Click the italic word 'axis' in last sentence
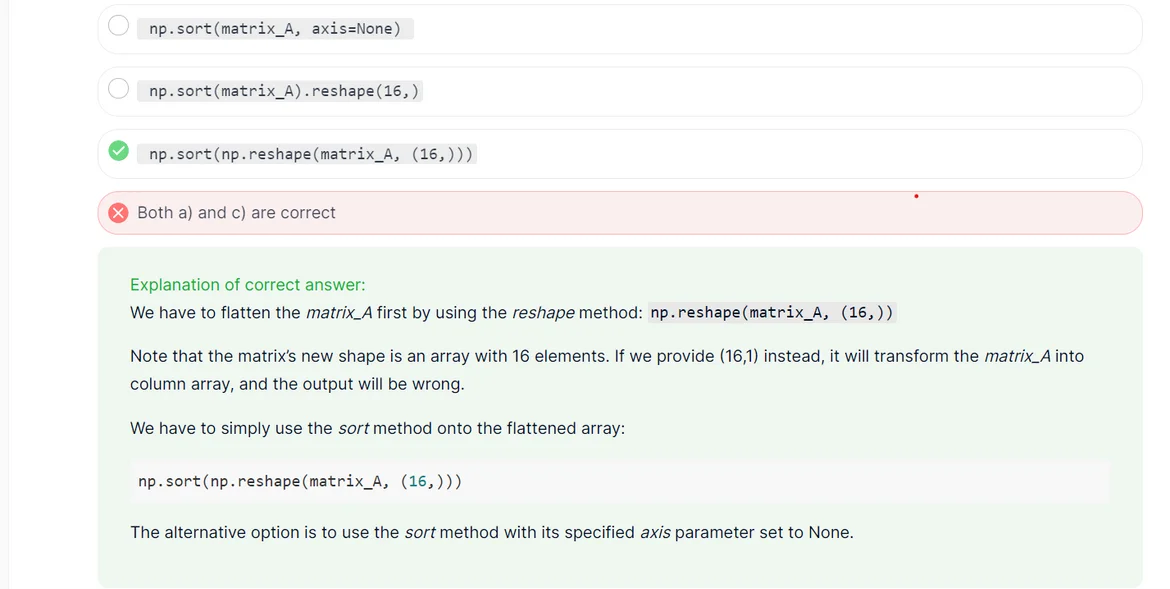The width and height of the screenshot is (1170, 589). click(655, 533)
